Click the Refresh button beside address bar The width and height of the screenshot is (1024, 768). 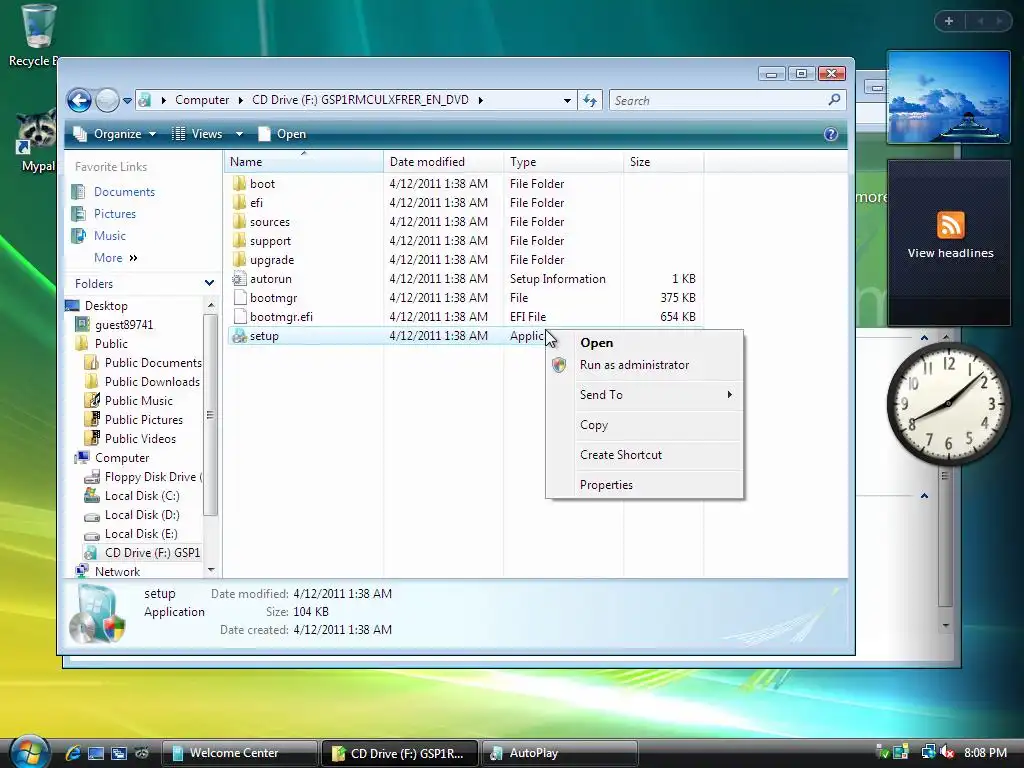point(590,101)
